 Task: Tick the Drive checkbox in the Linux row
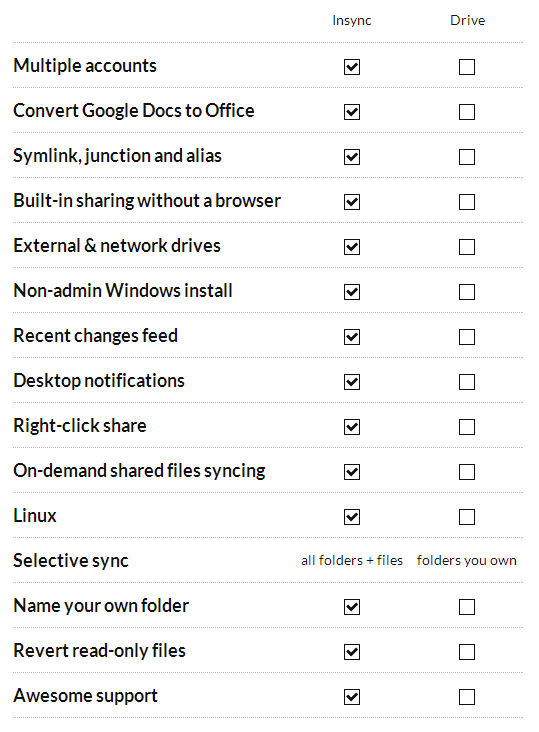coord(467,517)
